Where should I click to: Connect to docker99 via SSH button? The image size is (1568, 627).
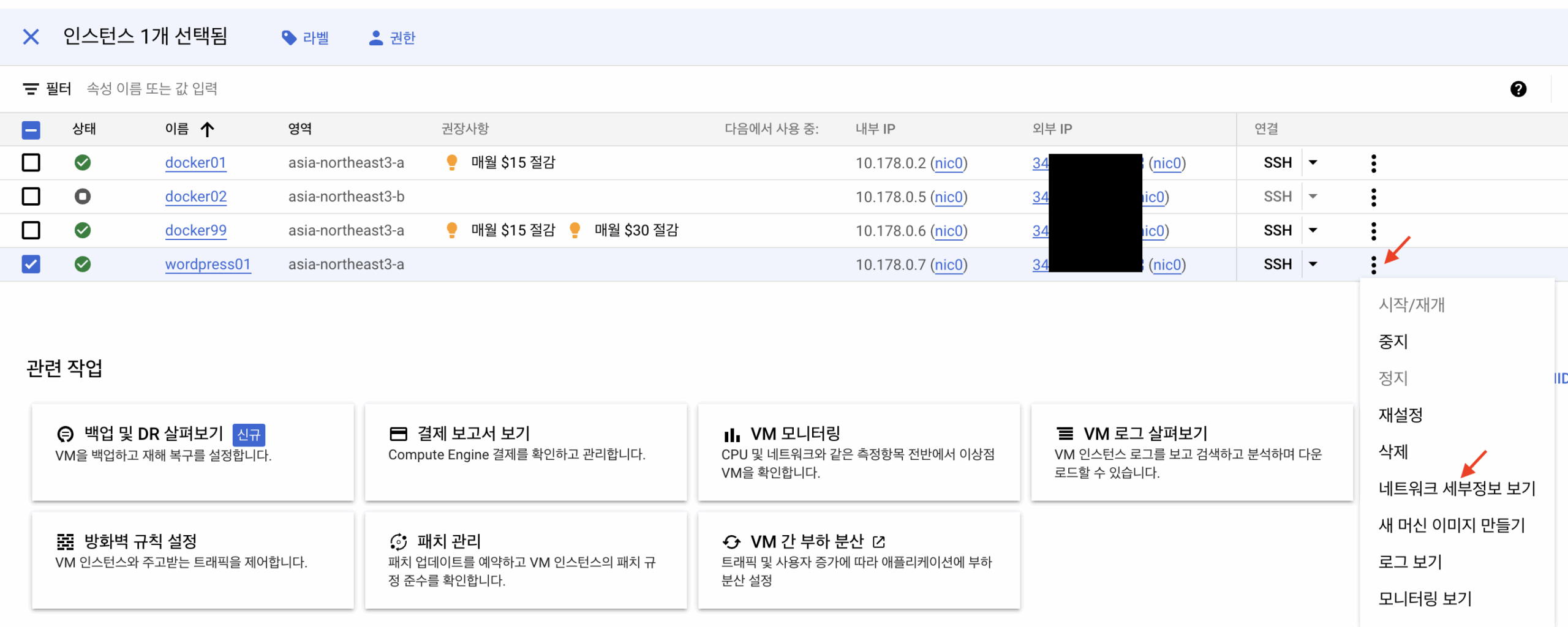pyautogui.click(x=1278, y=230)
